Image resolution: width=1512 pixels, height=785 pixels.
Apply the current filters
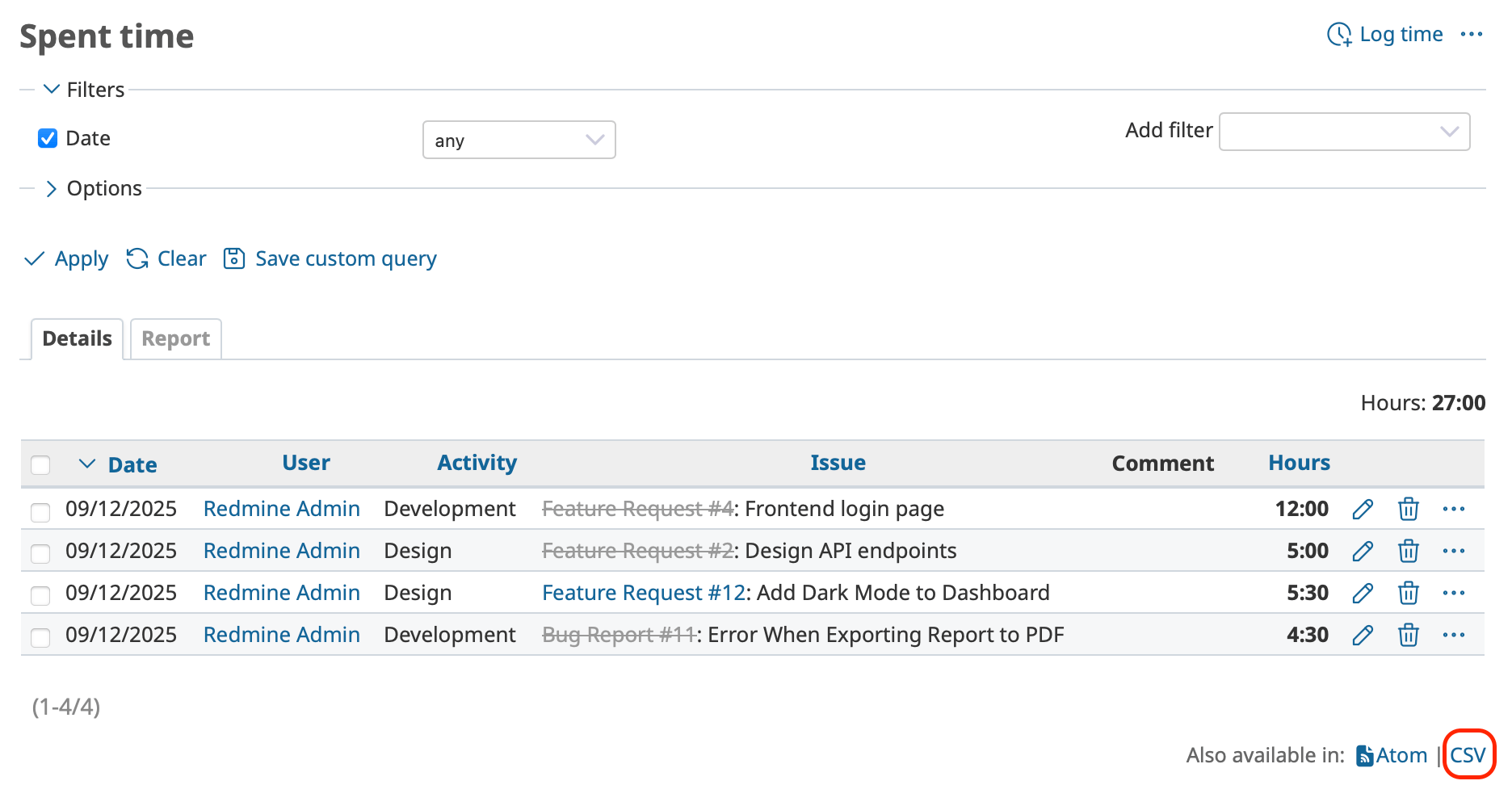[x=68, y=259]
